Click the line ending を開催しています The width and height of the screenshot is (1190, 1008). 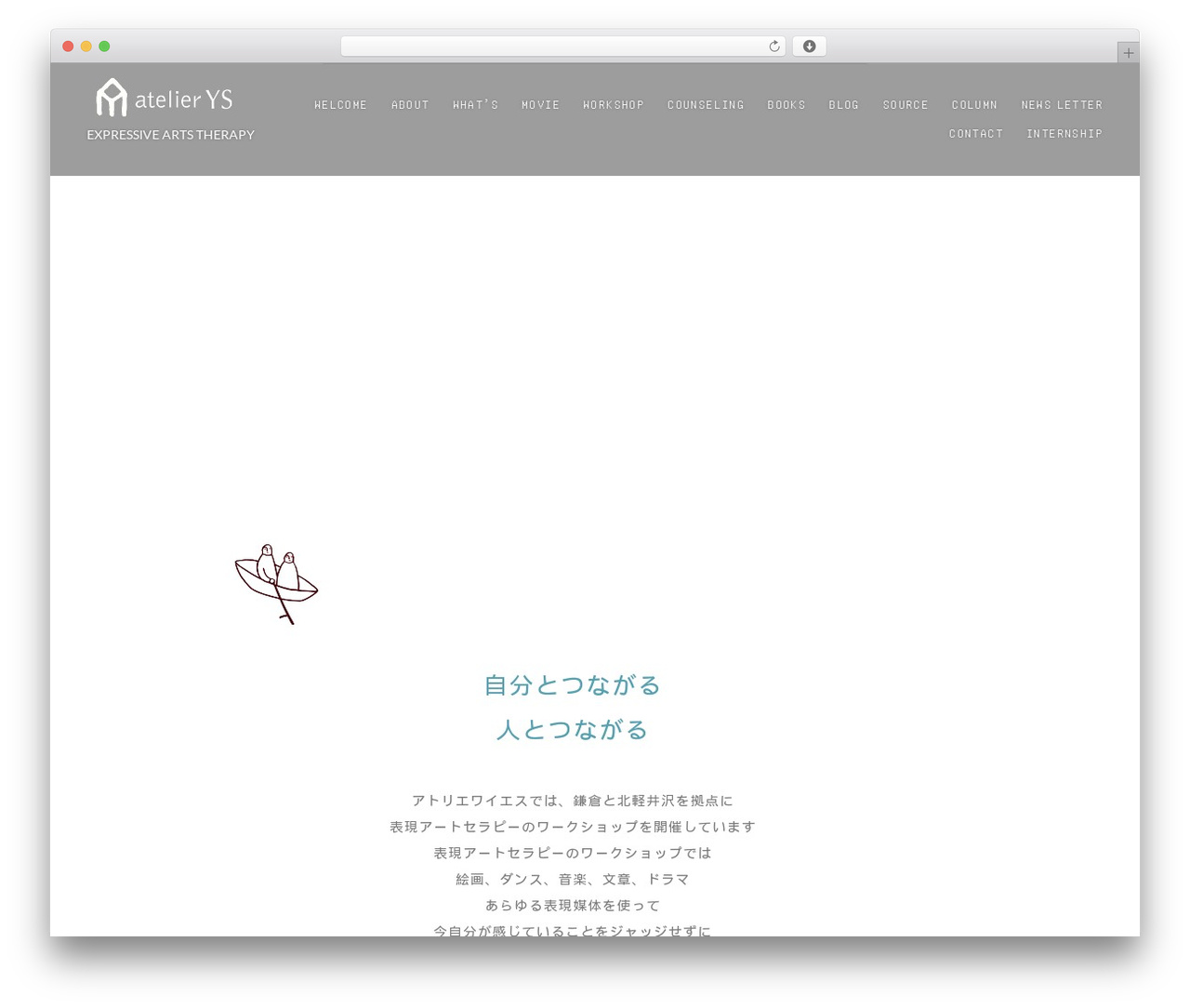[x=572, y=827]
